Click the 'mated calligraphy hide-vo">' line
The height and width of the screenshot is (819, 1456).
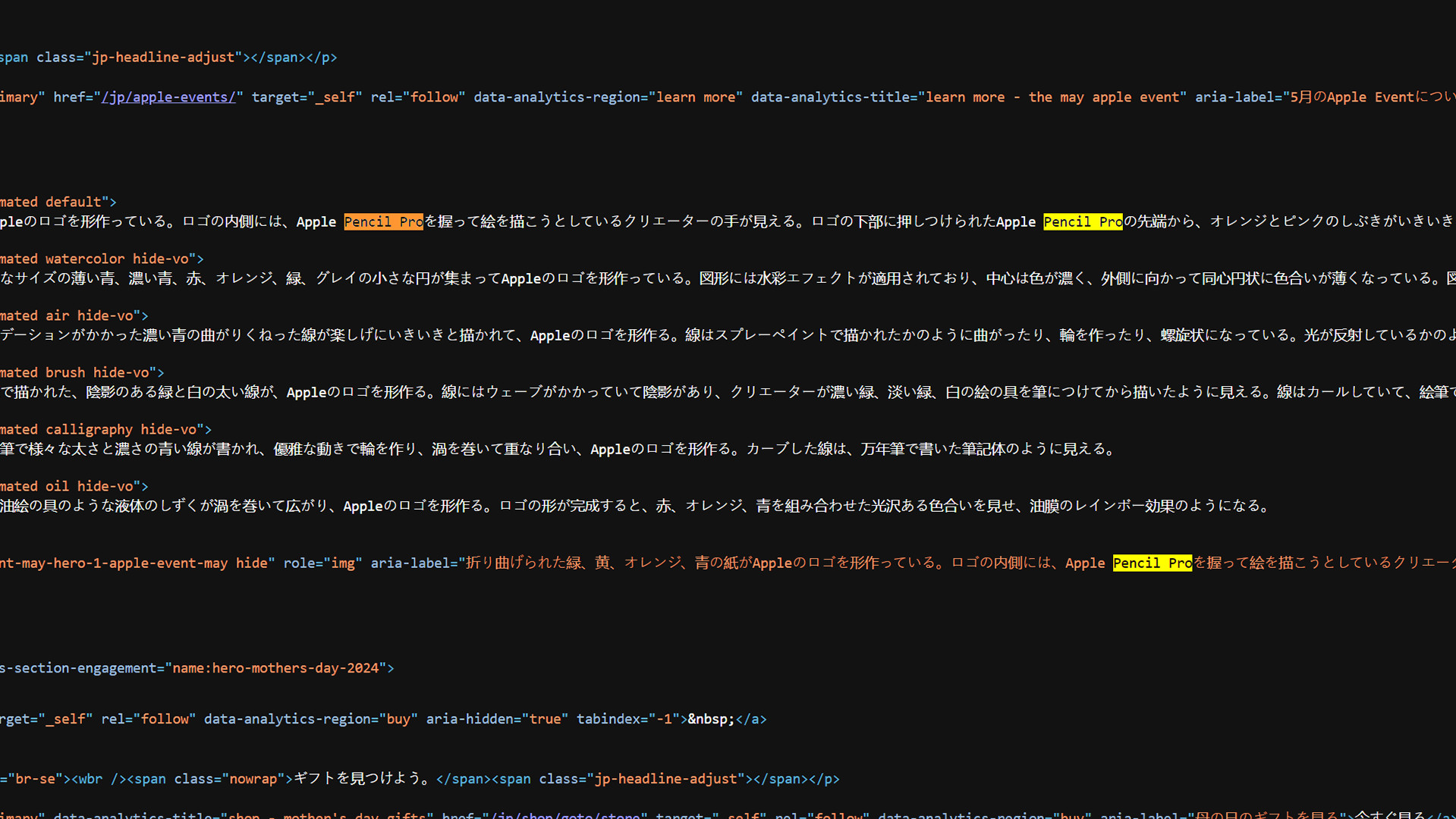106,429
